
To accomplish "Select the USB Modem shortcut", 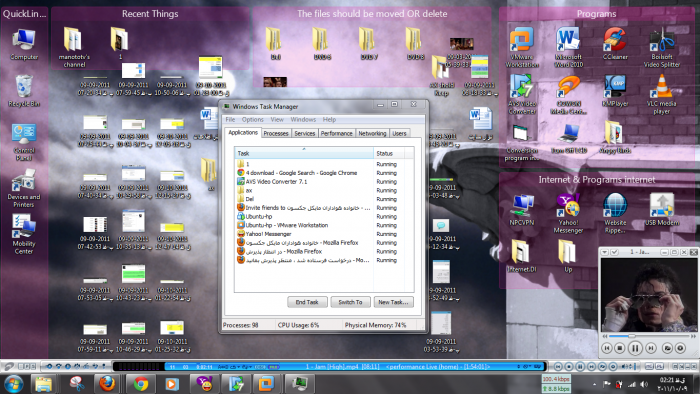I will pos(662,210).
